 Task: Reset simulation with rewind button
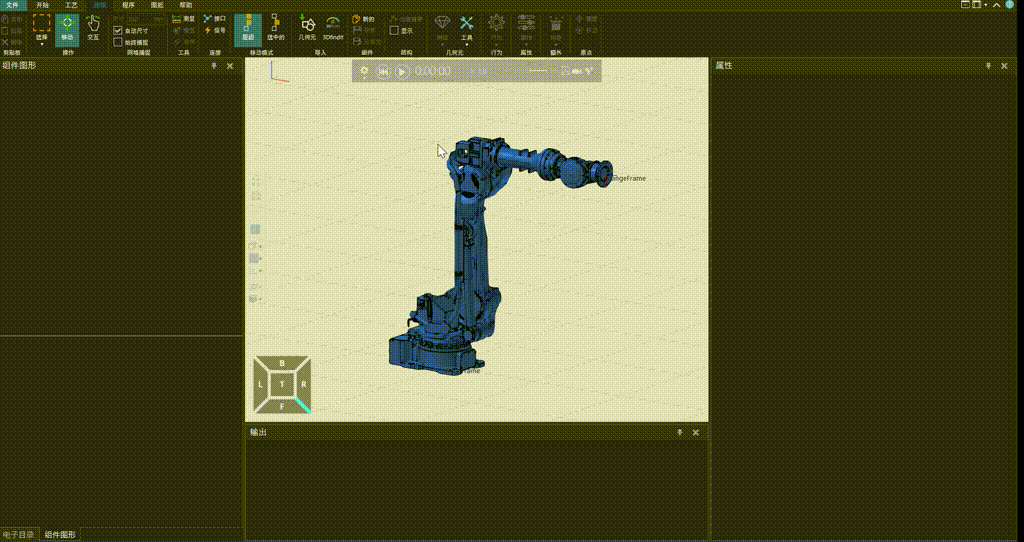384,71
